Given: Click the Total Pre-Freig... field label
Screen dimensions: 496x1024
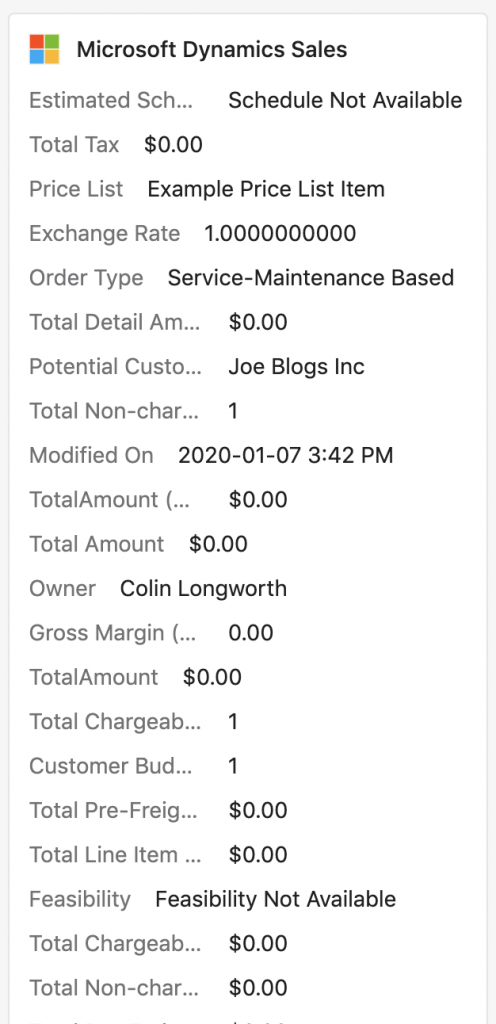Looking at the screenshot, I should click(114, 810).
